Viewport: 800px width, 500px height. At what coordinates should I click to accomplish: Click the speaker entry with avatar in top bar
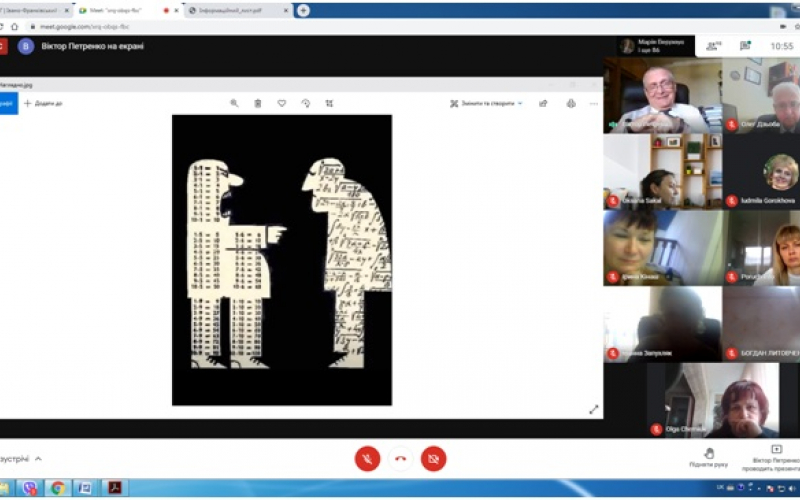coord(655,46)
